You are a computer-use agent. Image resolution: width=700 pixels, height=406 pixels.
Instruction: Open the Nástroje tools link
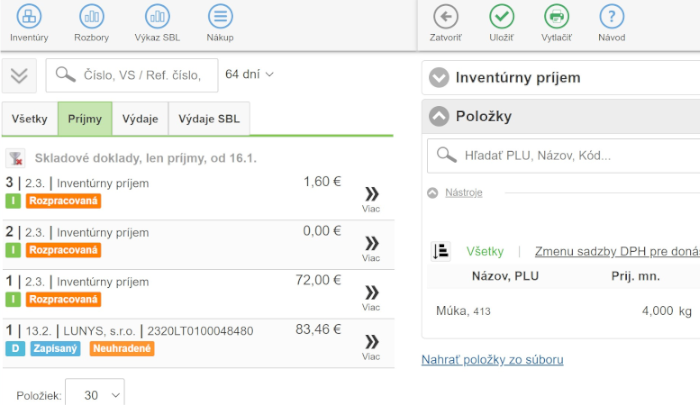point(463,192)
